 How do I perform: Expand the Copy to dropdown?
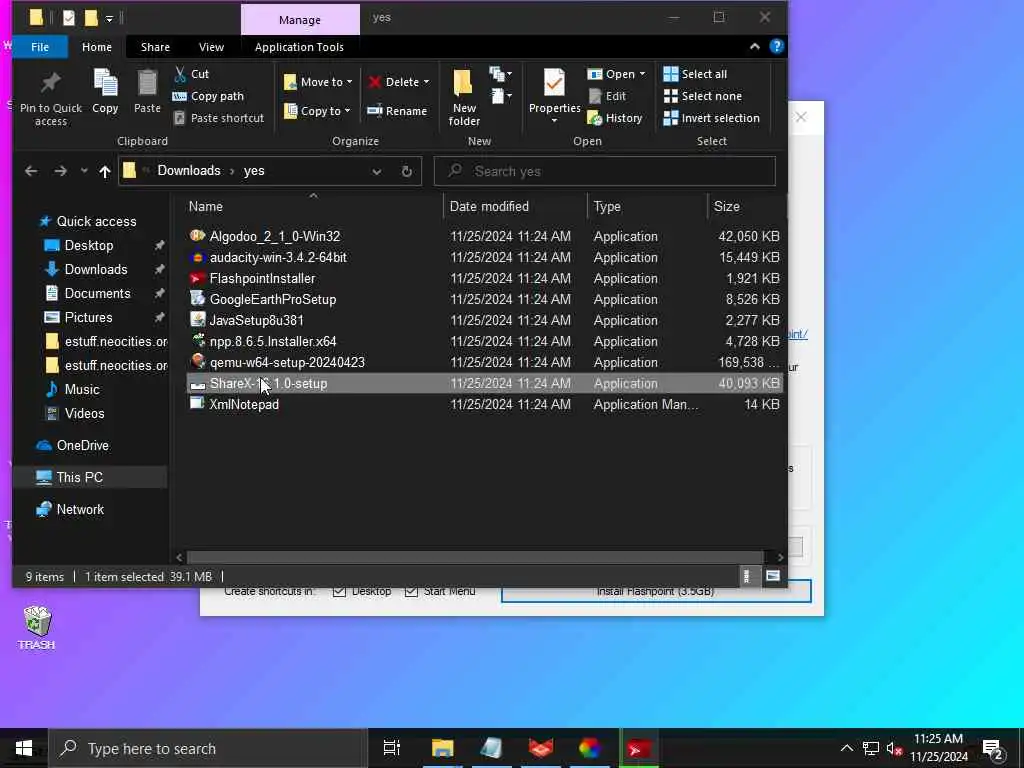click(x=347, y=111)
